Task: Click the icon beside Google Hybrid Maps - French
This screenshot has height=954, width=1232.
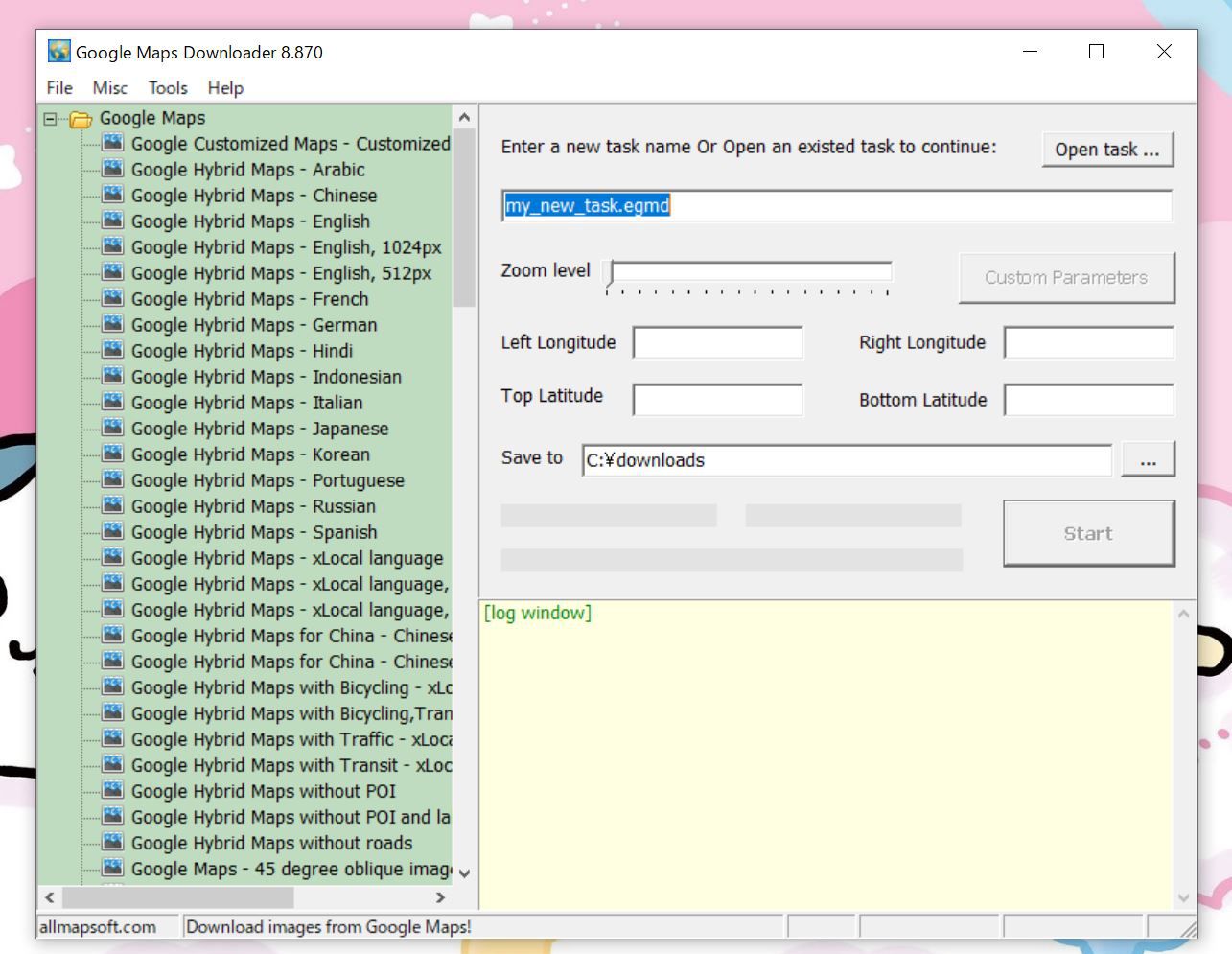Action: tap(113, 298)
